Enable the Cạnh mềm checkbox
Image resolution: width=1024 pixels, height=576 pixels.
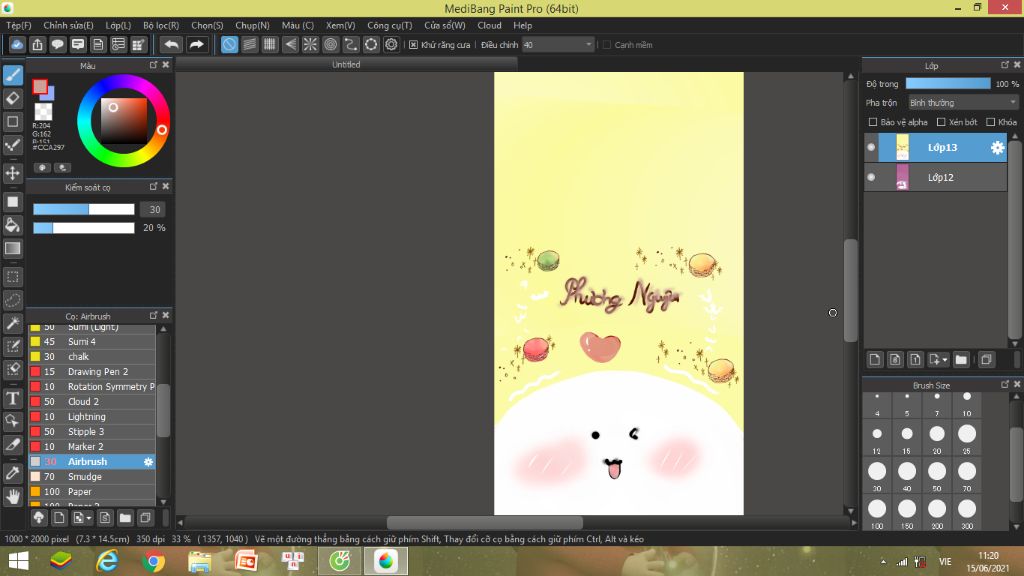[607, 45]
